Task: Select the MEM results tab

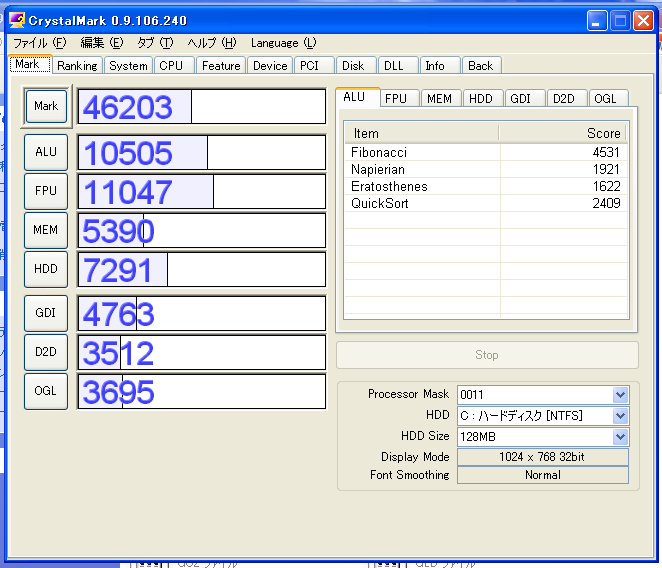Action: pyautogui.click(x=441, y=99)
